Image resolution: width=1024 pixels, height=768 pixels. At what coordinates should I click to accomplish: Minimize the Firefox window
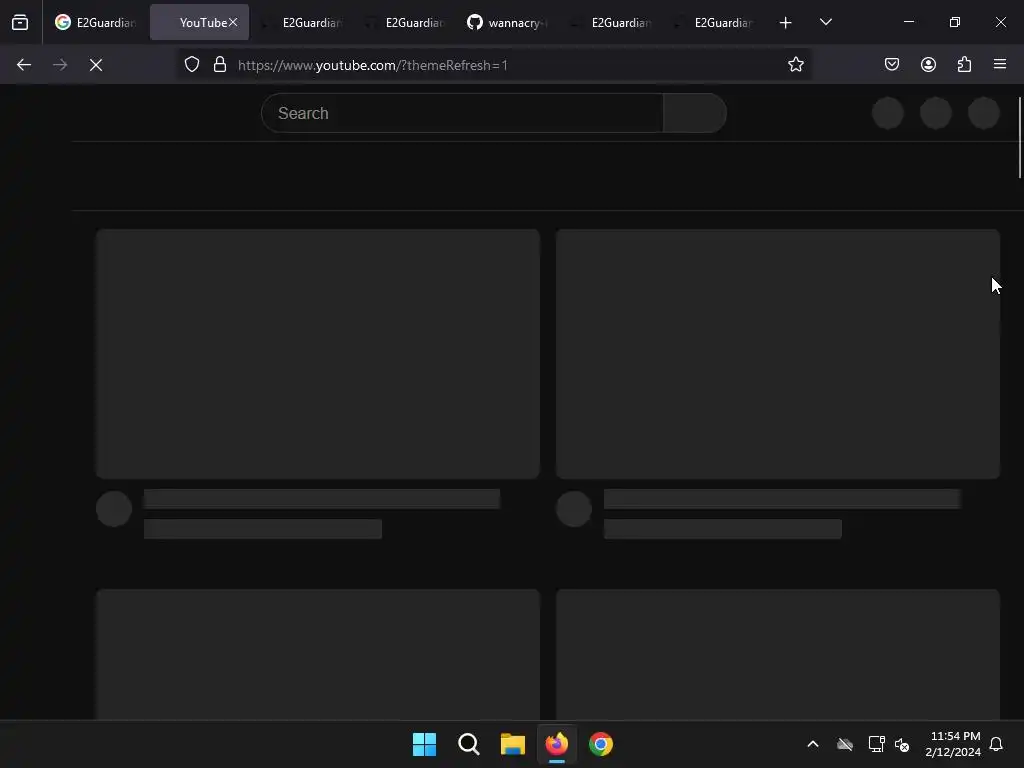[908, 22]
